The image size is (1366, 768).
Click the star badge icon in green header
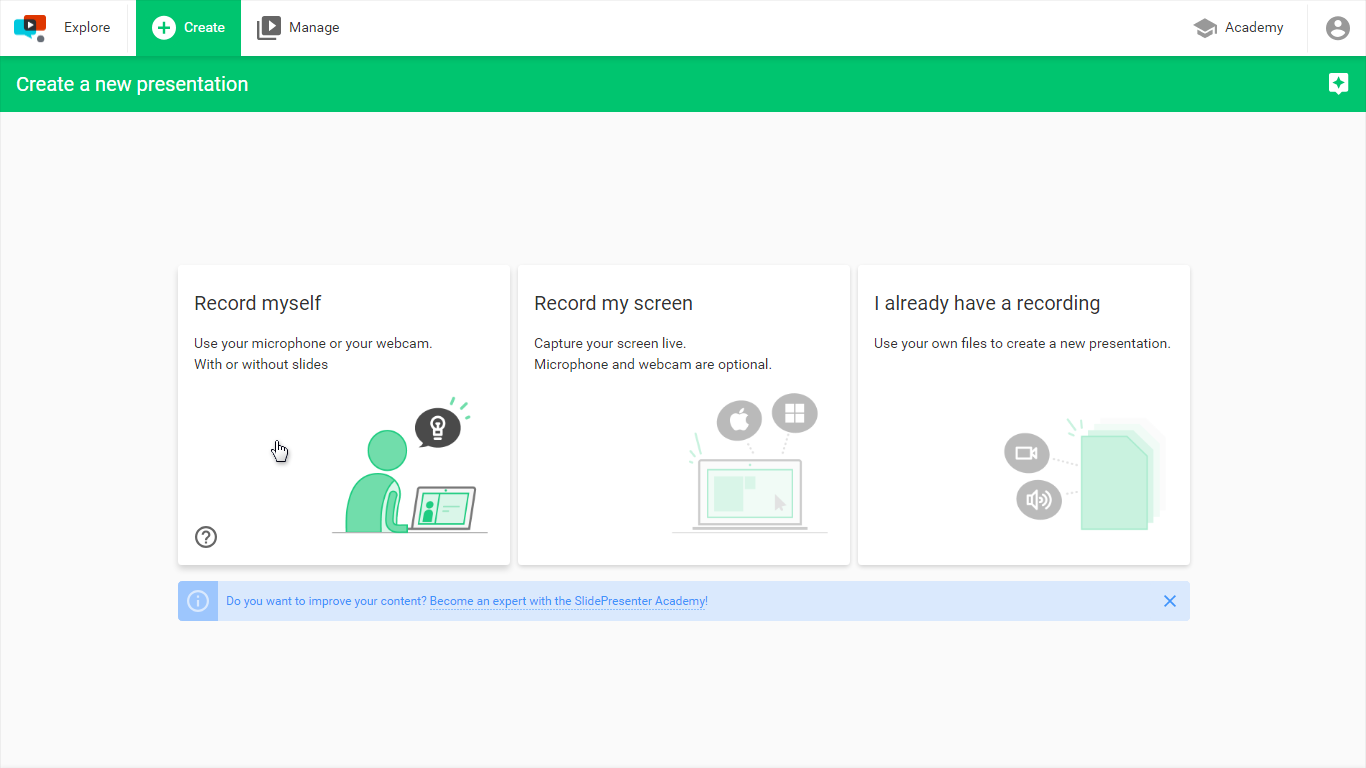click(1339, 84)
